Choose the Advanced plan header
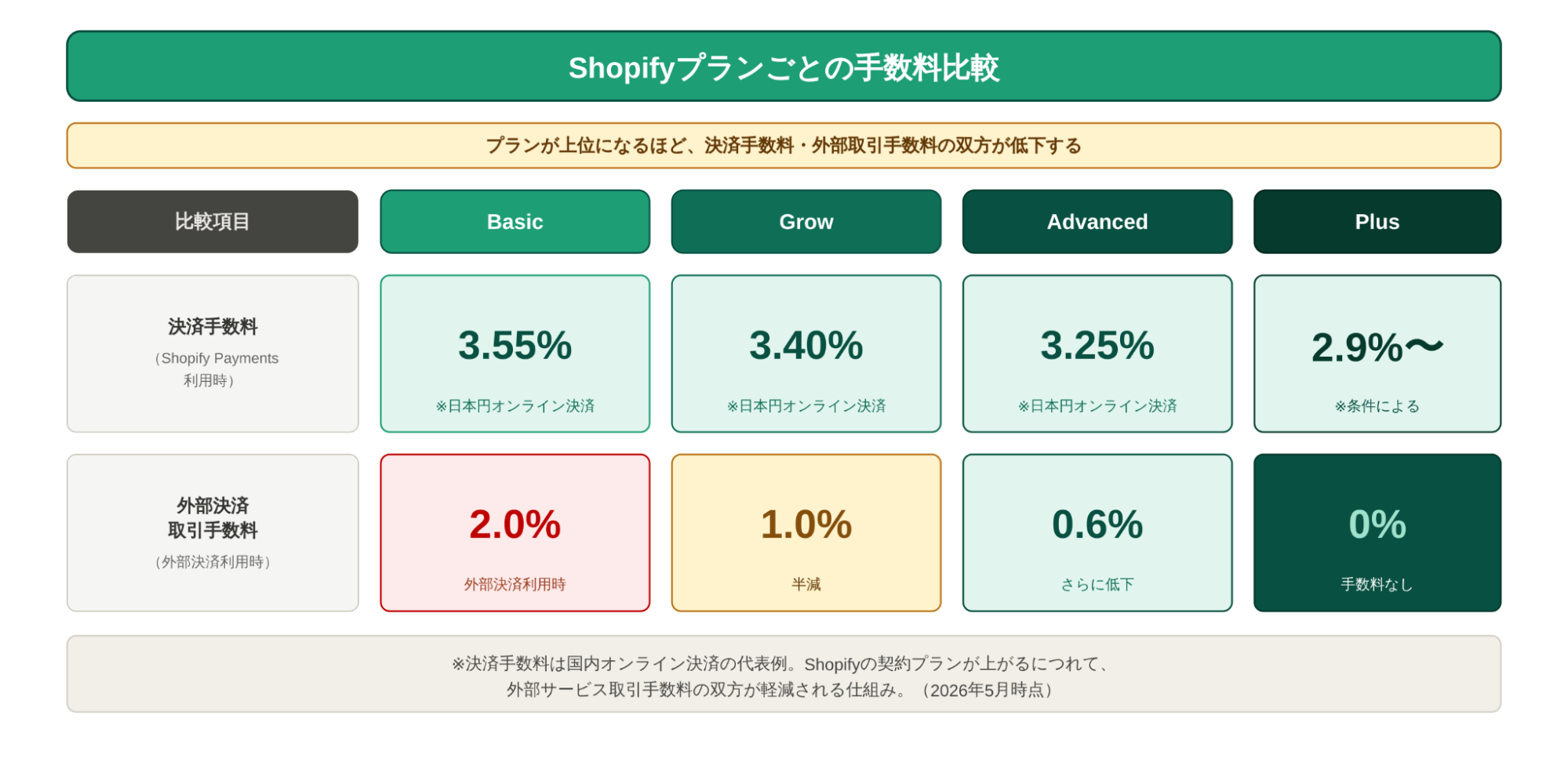Image resolution: width=1568 pixels, height=762 pixels. (x=1097, y=222)
